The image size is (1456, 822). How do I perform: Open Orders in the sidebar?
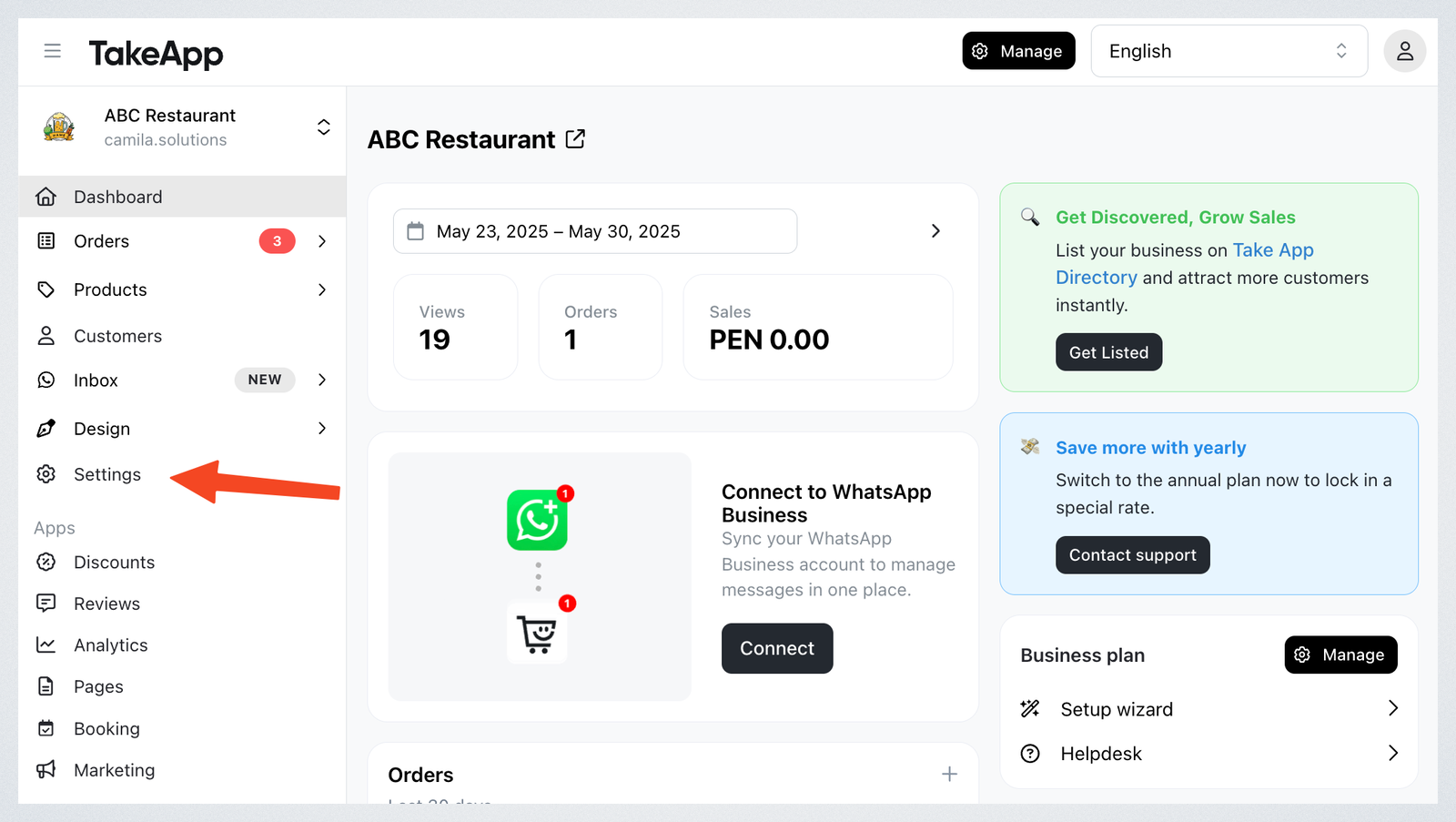182,241
